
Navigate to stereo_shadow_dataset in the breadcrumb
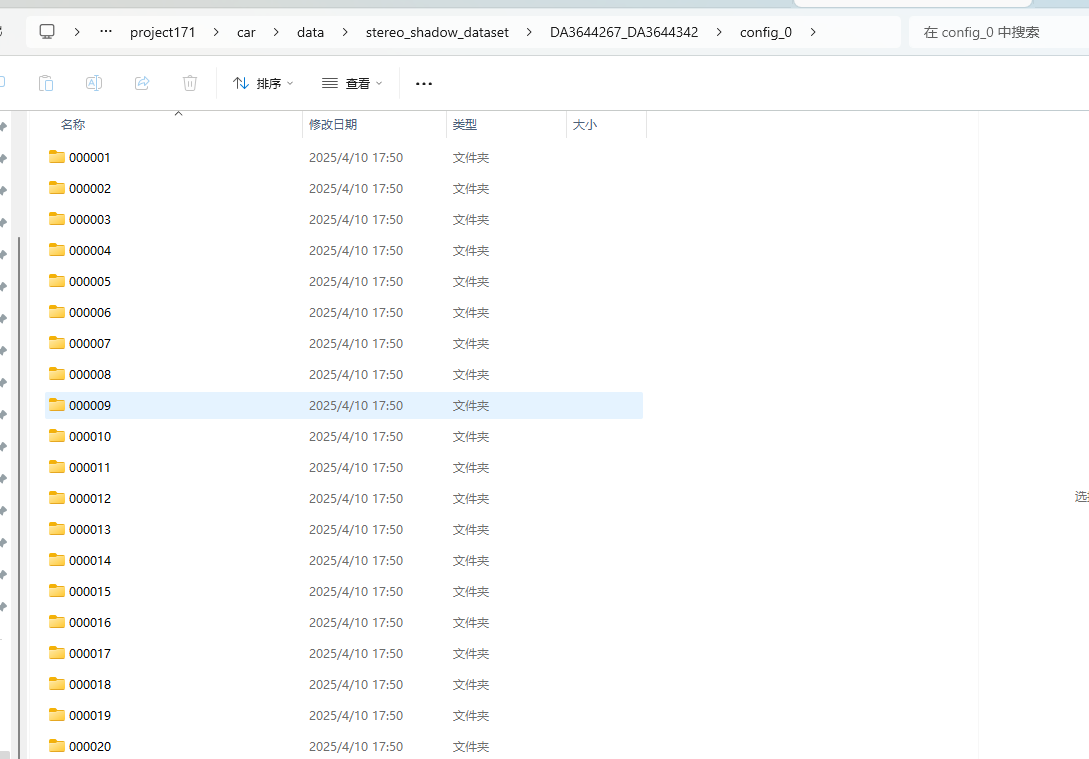coord(437,31)
